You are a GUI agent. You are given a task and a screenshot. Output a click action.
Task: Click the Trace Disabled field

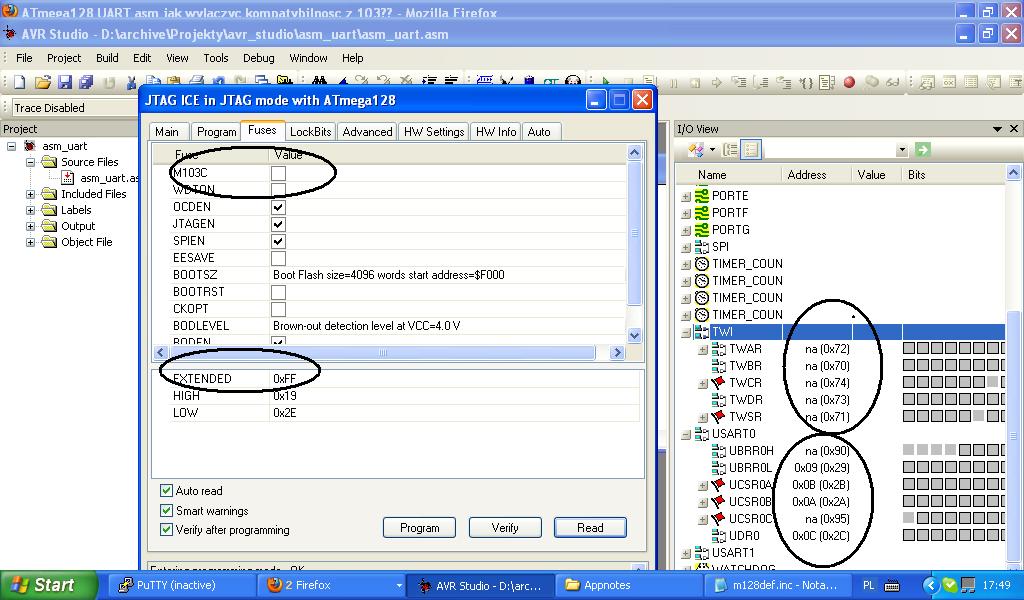(75, 108)
